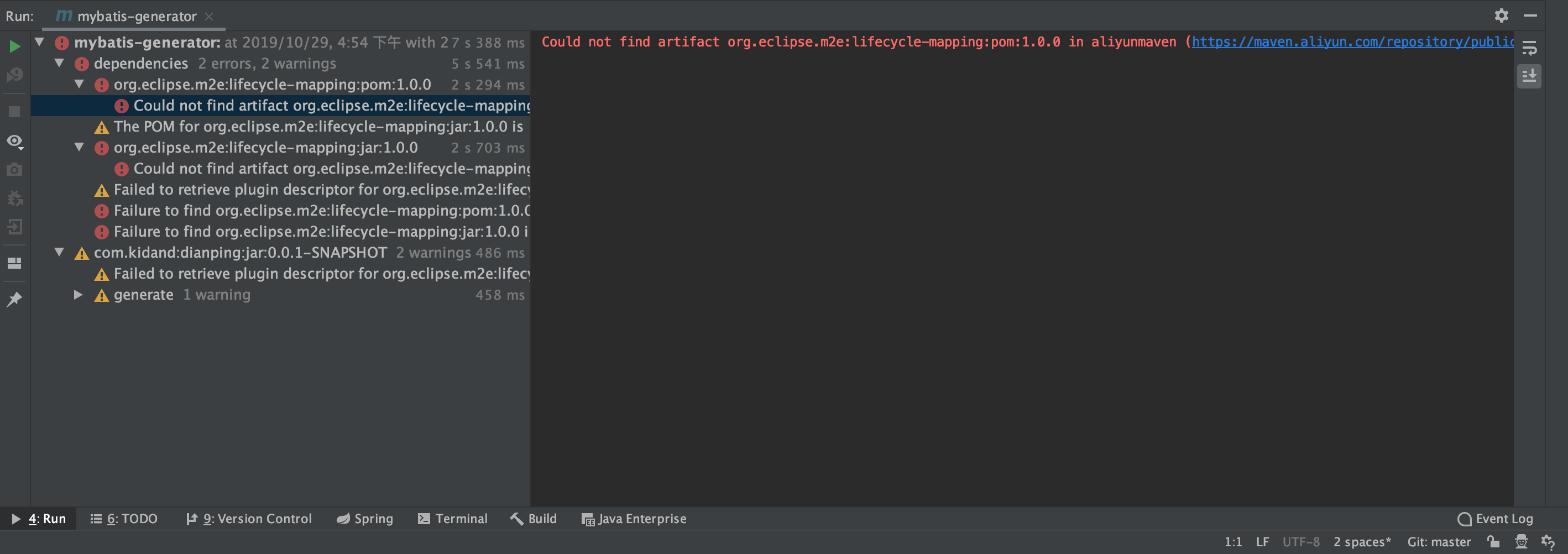
Task: Open the 4: Run tool window tab
Action: click(38, 518)
